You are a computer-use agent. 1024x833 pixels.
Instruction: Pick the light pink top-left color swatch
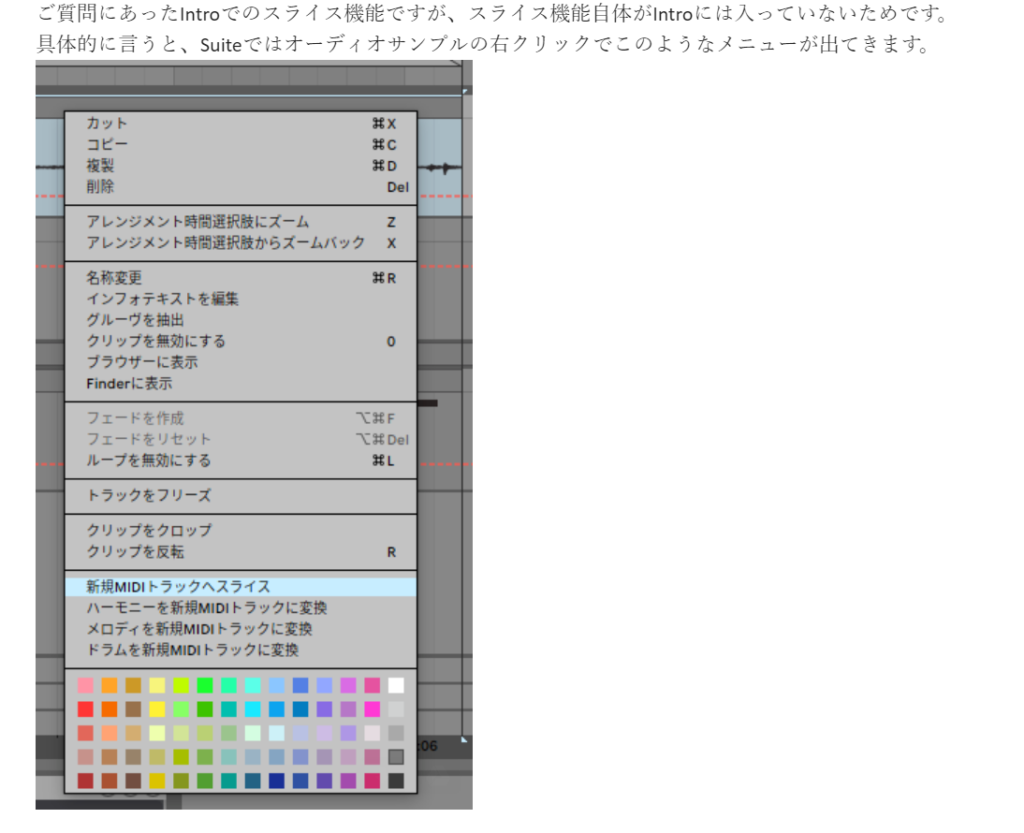pyautogui.click(x=85, y=685)
